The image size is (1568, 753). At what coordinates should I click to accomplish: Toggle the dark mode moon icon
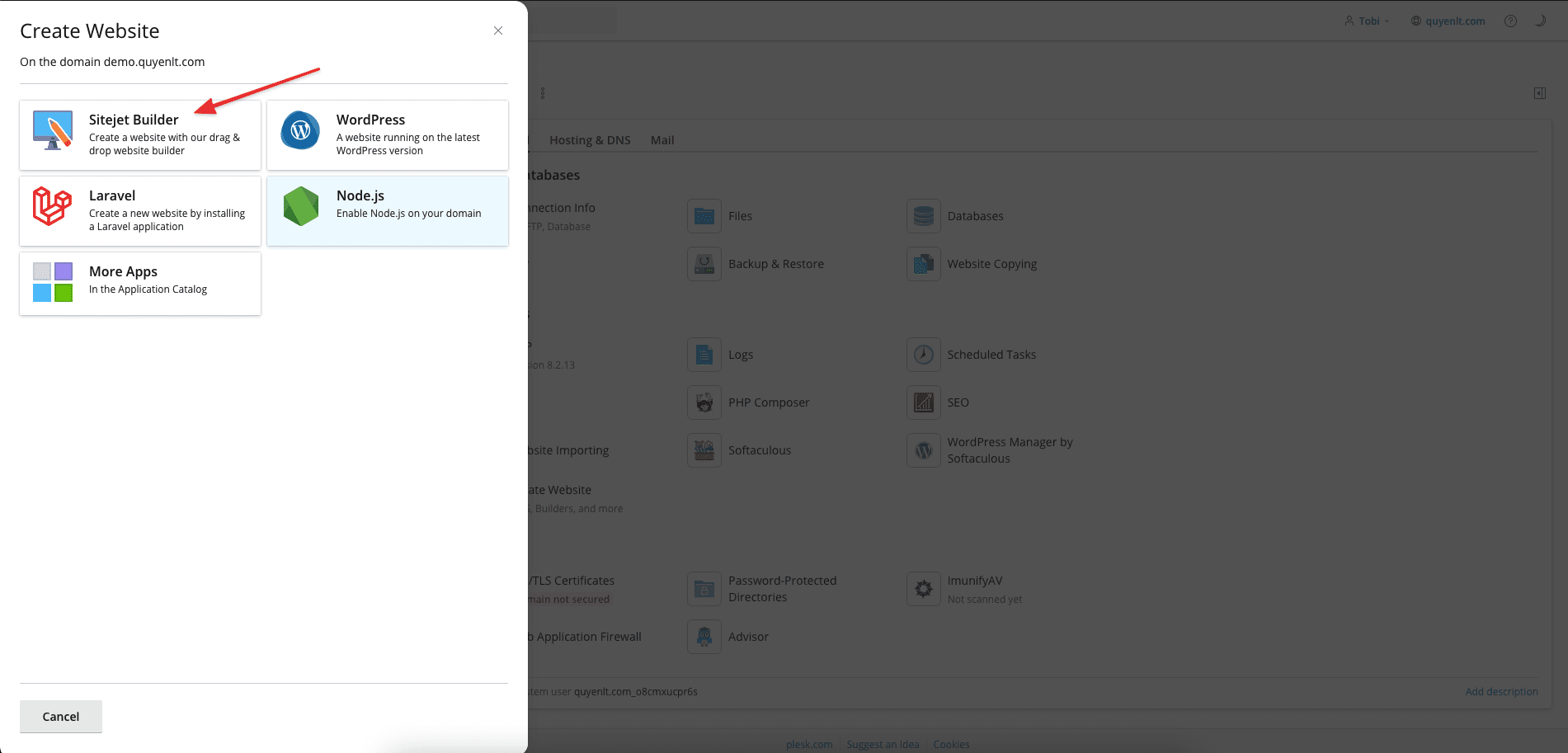[1539, 21]
